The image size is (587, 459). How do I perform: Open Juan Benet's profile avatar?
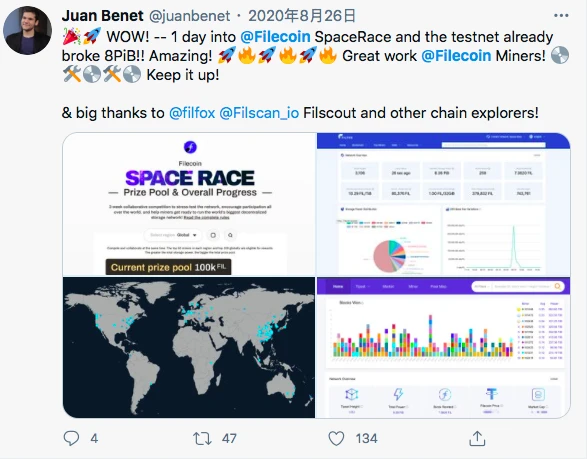click(27, 30)
